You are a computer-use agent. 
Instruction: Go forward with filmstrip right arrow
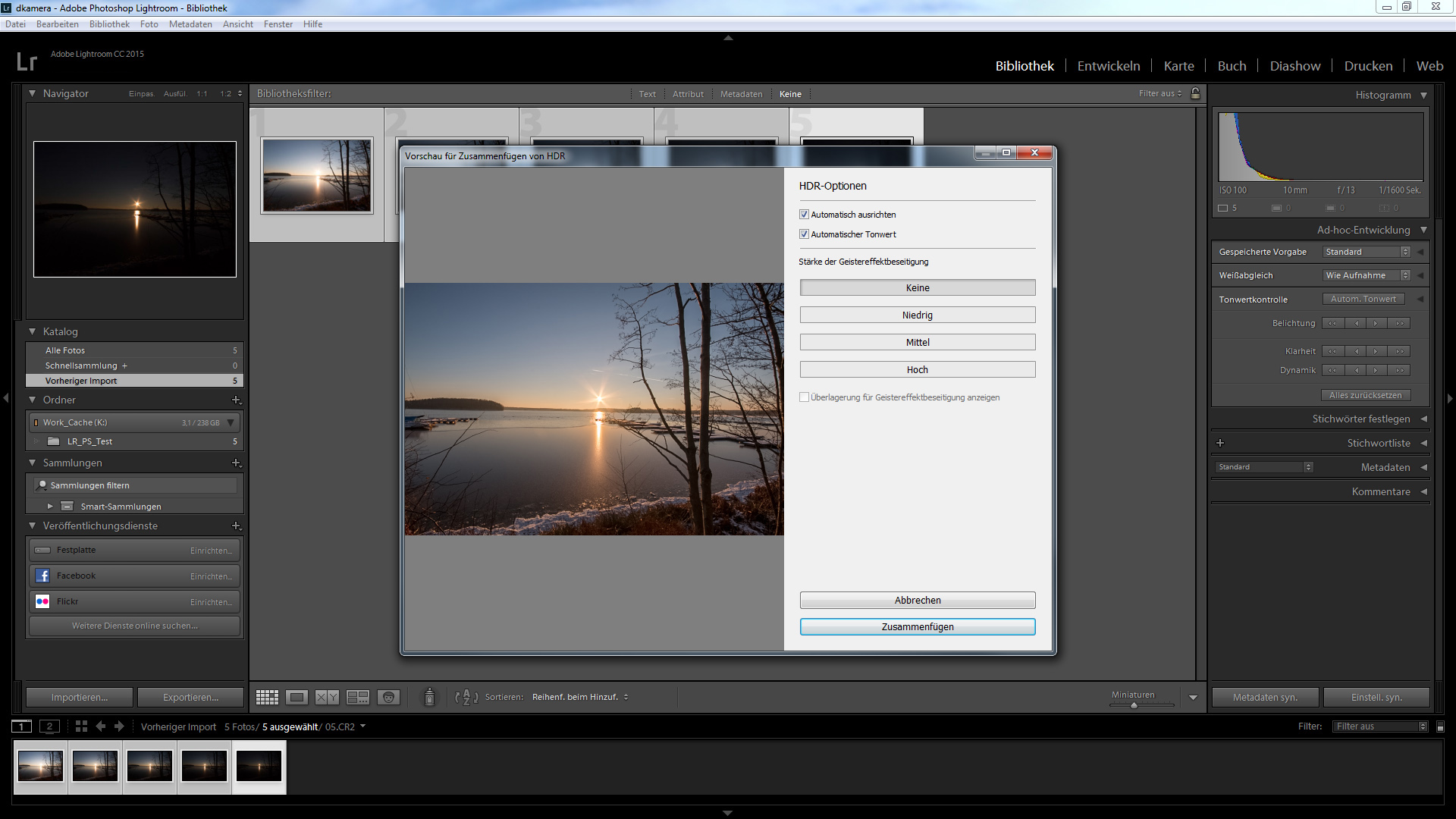coord(119,726)
